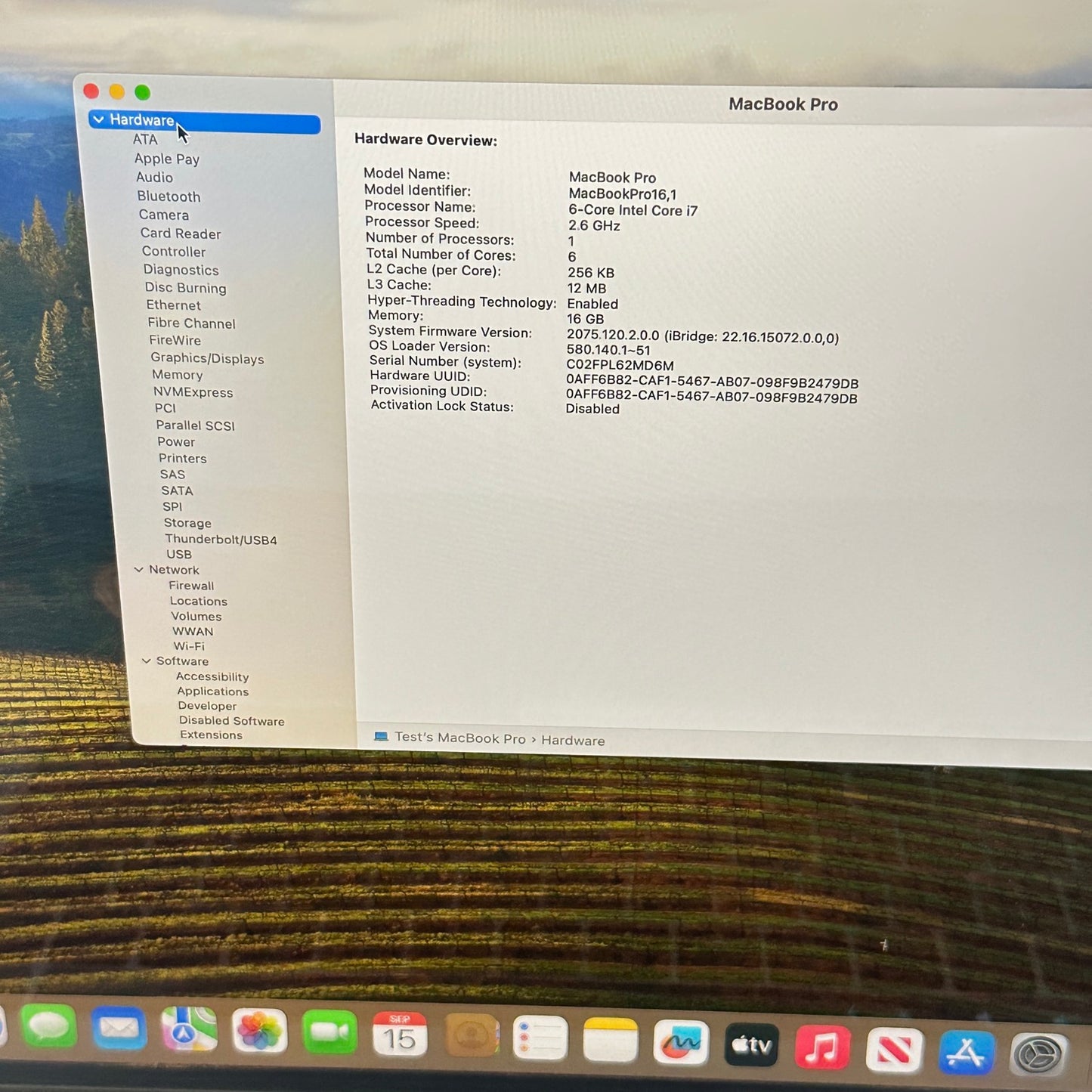Open the Maps dock icon

pos(189,1029)
